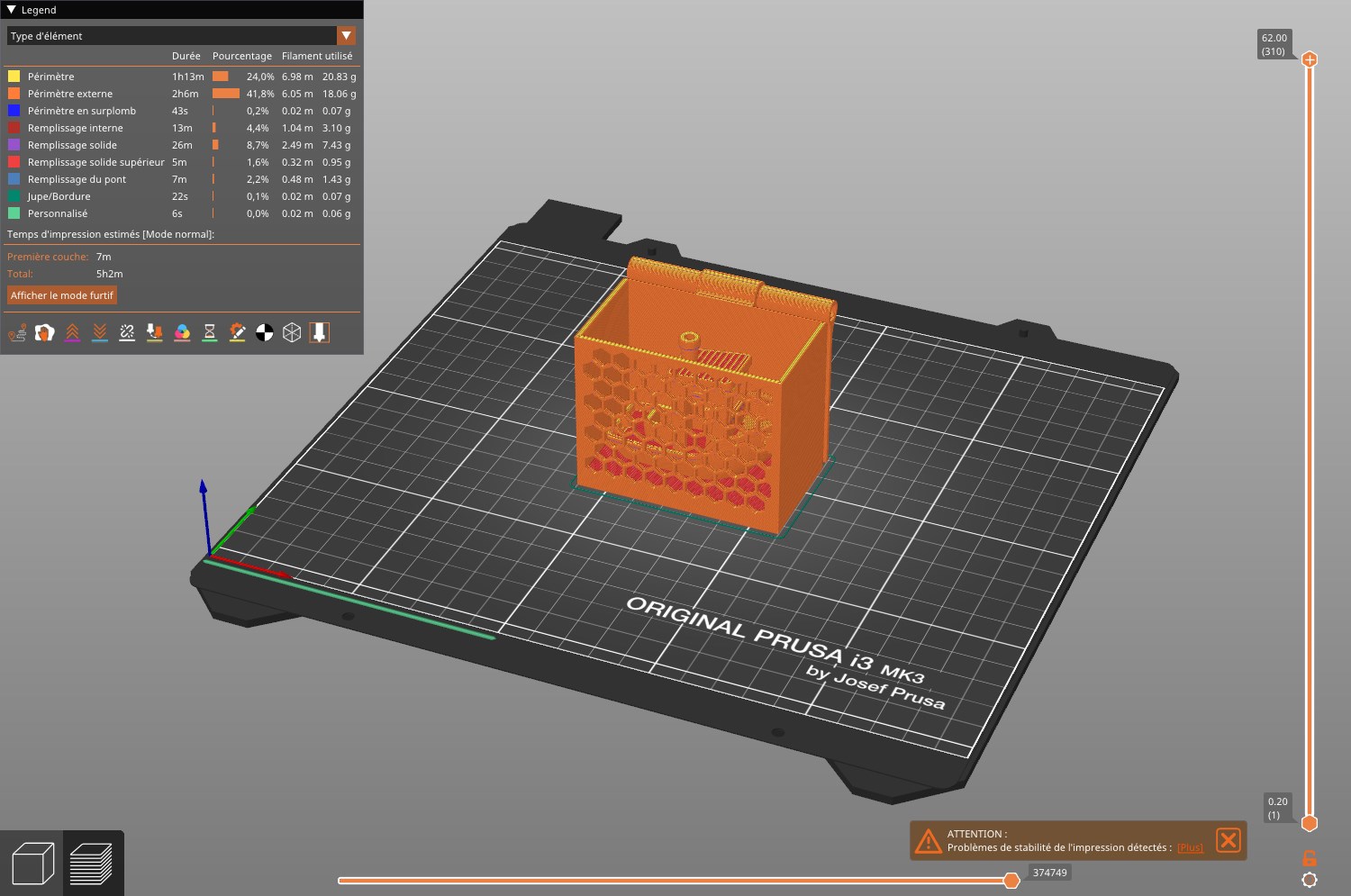Click the Filament utilisé column header
Screen dimensions: 1351x896
(x=317, y=56)
